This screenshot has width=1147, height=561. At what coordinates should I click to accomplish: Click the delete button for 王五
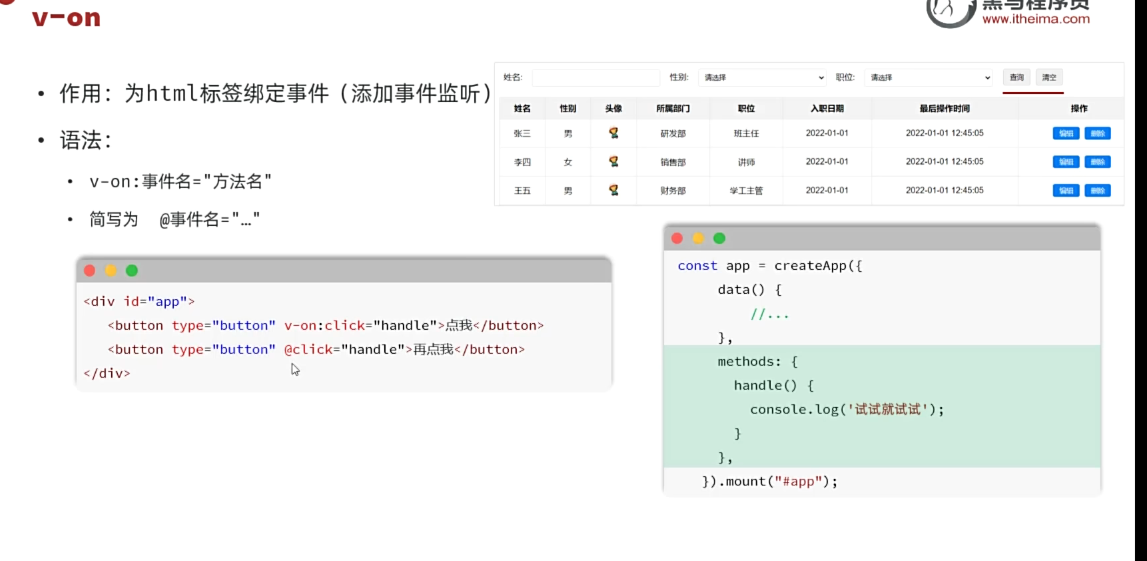pos(1097,191)
